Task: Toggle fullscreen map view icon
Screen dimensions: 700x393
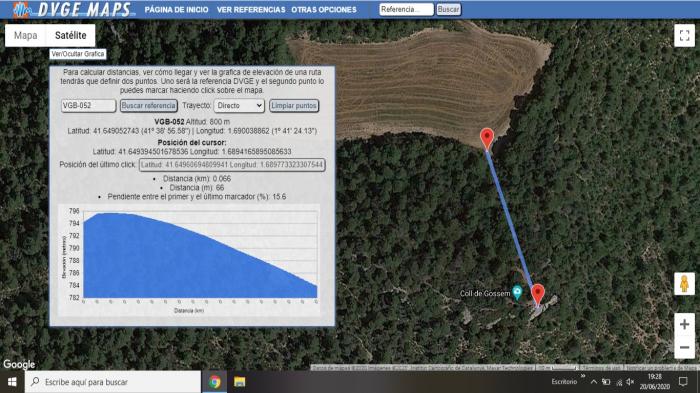Action: pyautogui.click(x=684, y=35)
